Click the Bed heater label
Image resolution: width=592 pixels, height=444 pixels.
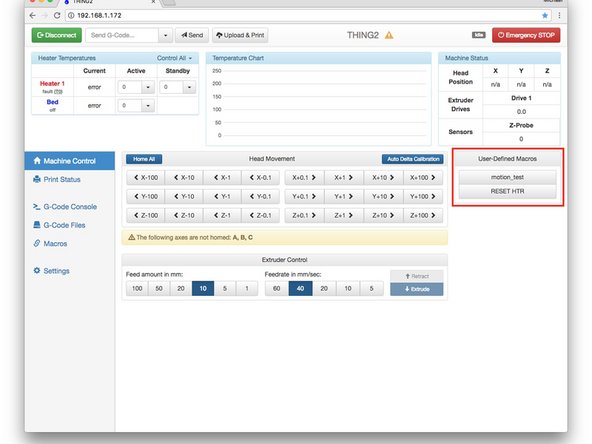point(52,102)
